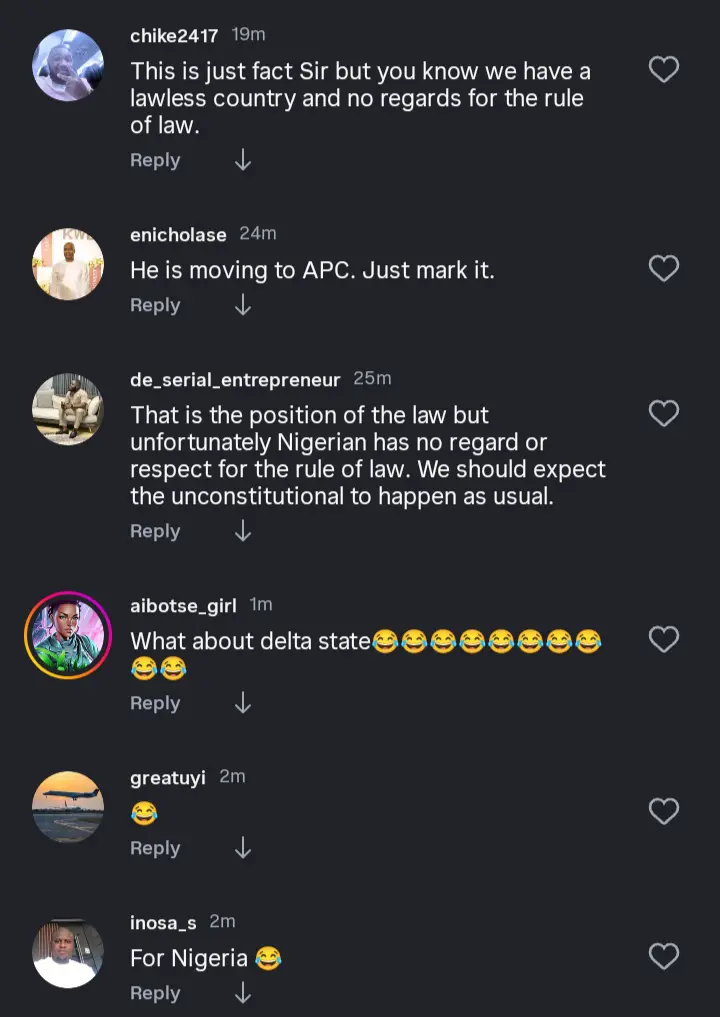
Task: Tap down arrow below greatuyi's comment
Action: [x=242, y=849]
